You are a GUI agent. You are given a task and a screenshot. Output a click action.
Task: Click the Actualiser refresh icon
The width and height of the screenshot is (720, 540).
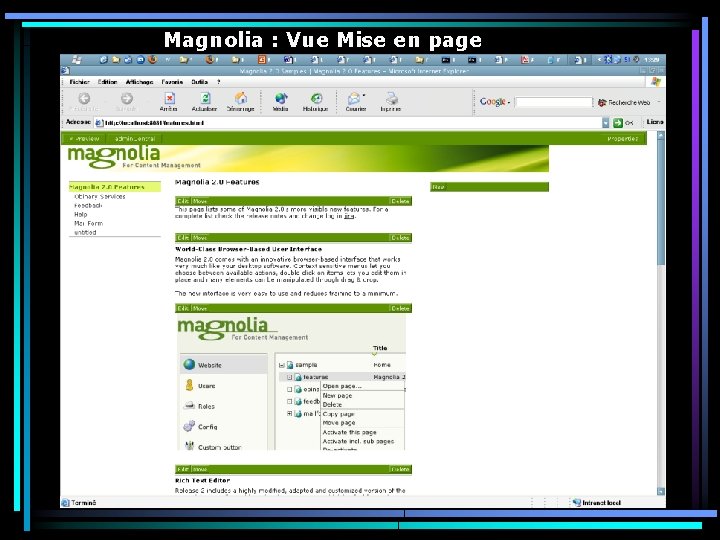point(205,98)
